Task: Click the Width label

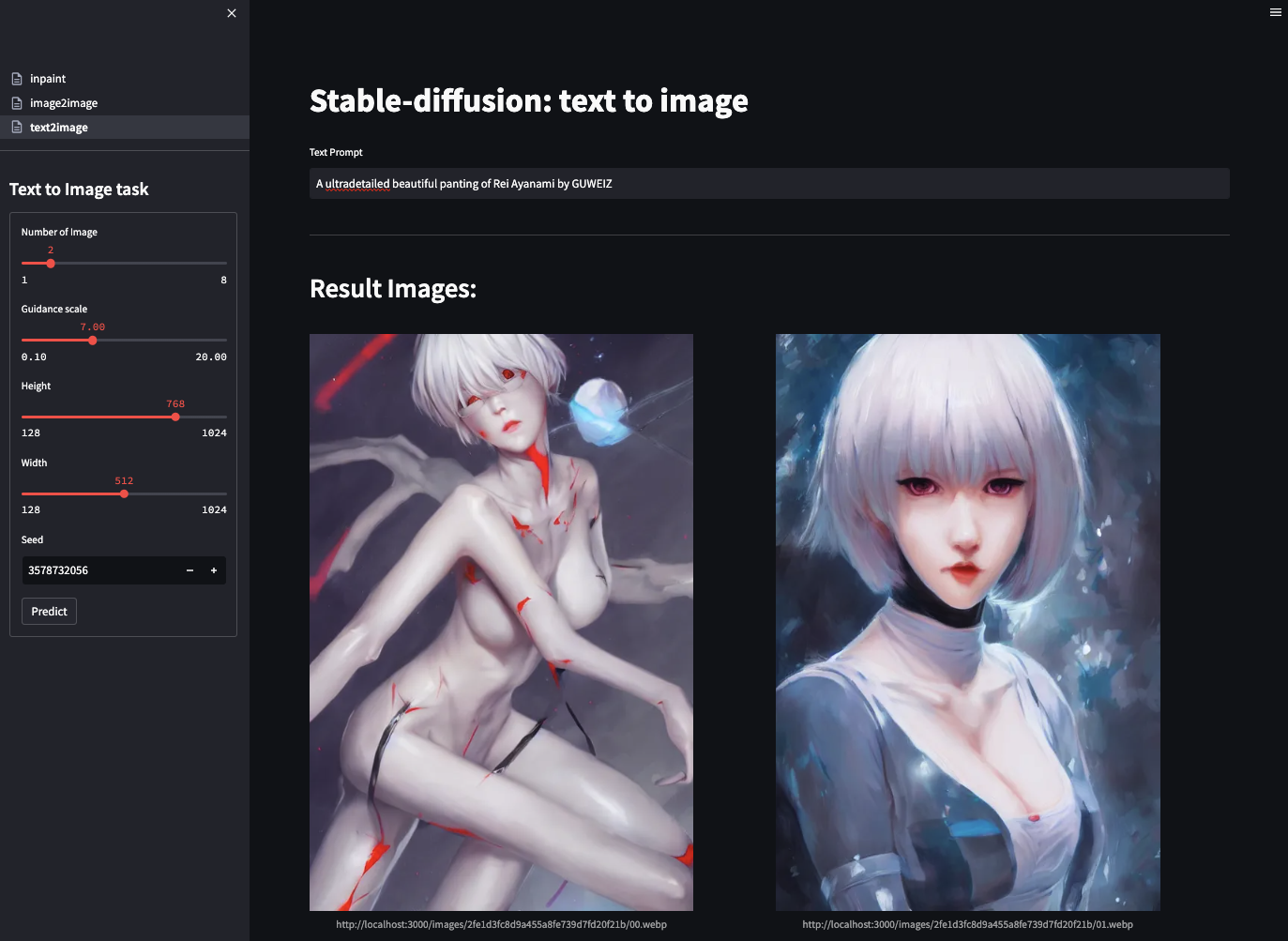Action: 34,463
